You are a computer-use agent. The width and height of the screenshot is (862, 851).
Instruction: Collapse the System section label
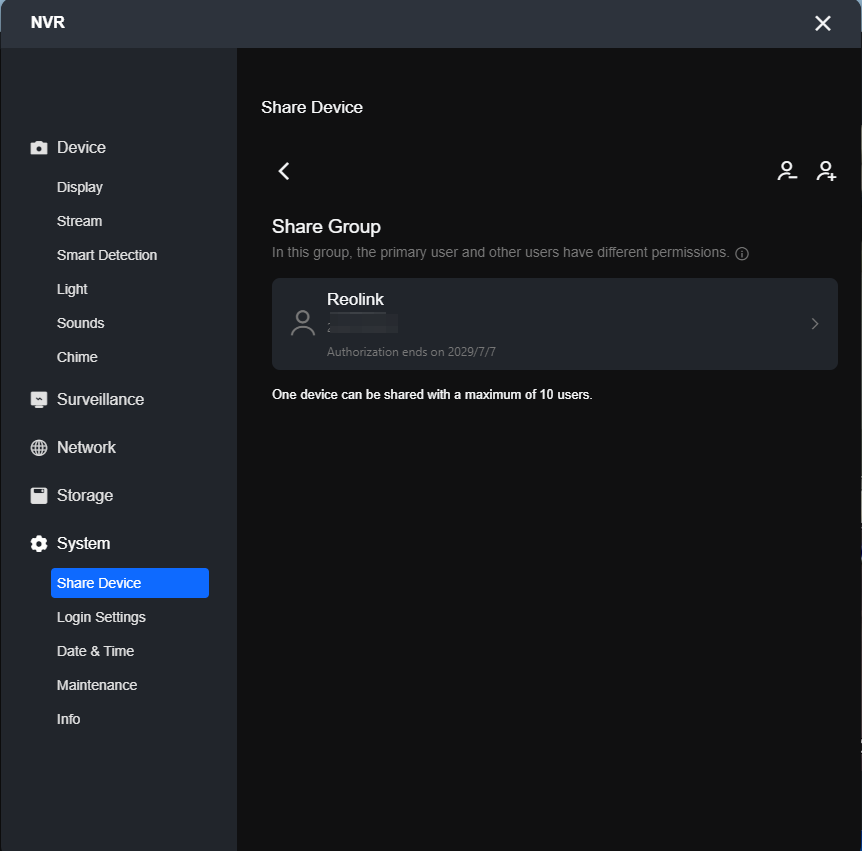[x=84, y=543]
